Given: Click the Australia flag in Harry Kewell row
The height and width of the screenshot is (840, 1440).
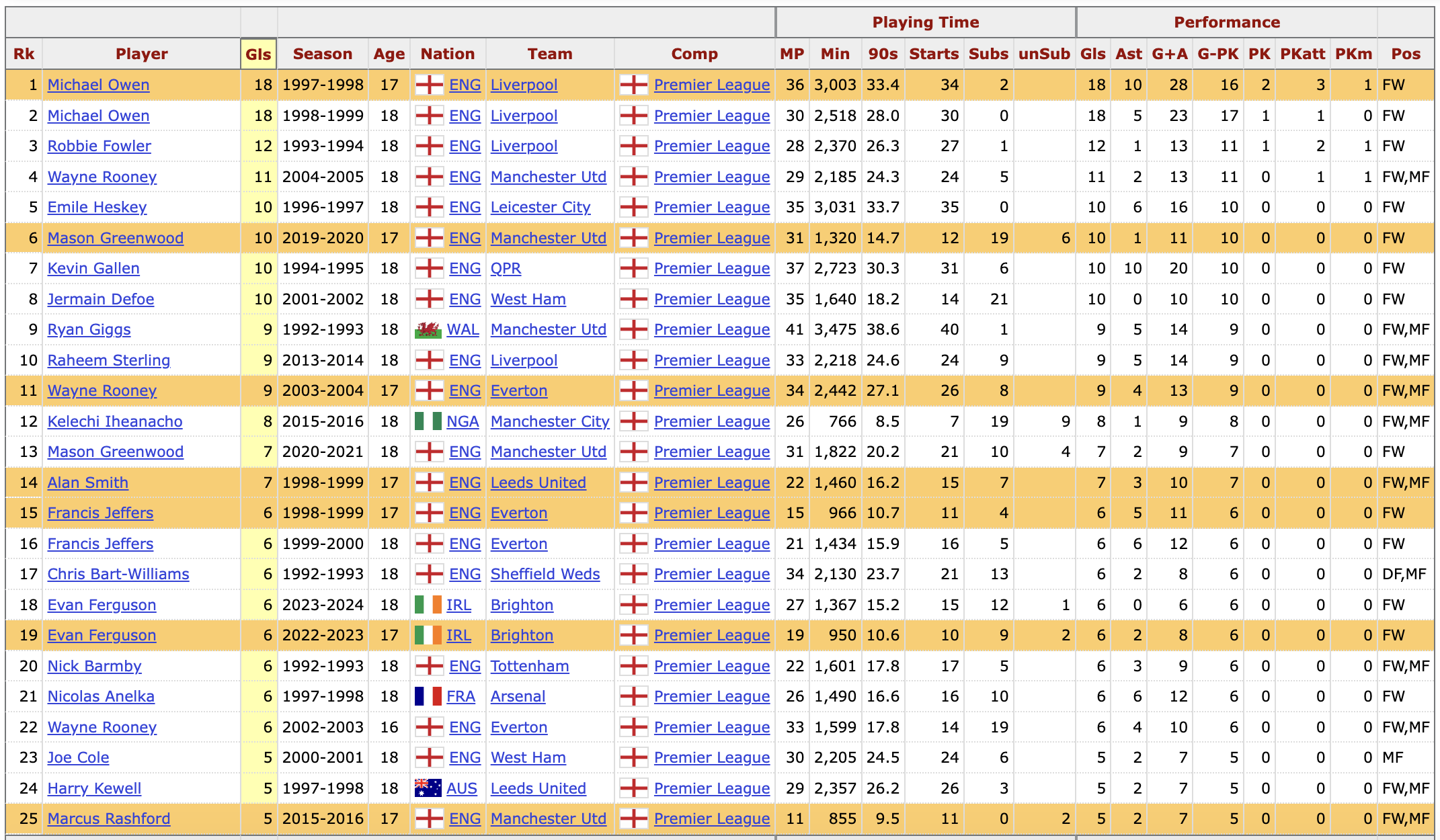Looking at the screenshot, I should (x=428, y=788).
